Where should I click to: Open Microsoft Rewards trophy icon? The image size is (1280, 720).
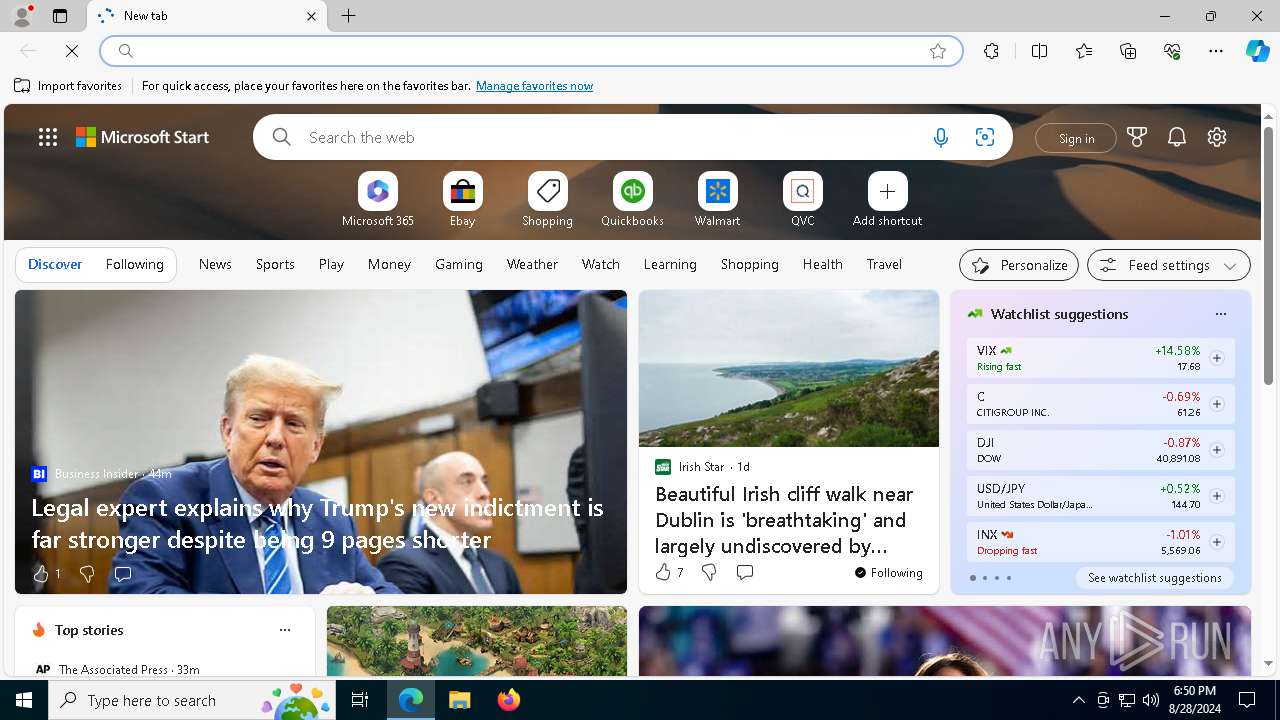tap(1137, 138)
